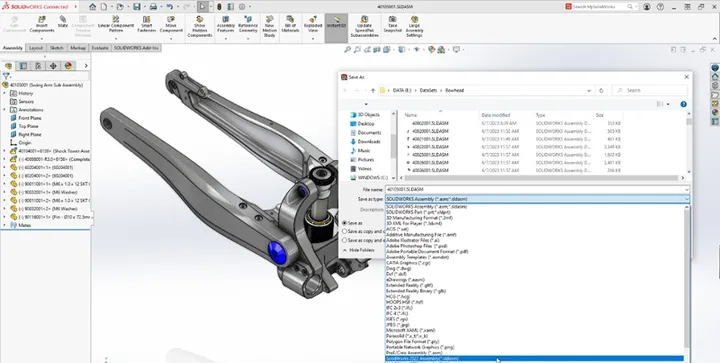Create an Exploded View
Image resolution: width=720 pixels, height=363 pixels.
click(x=313, y=25)
